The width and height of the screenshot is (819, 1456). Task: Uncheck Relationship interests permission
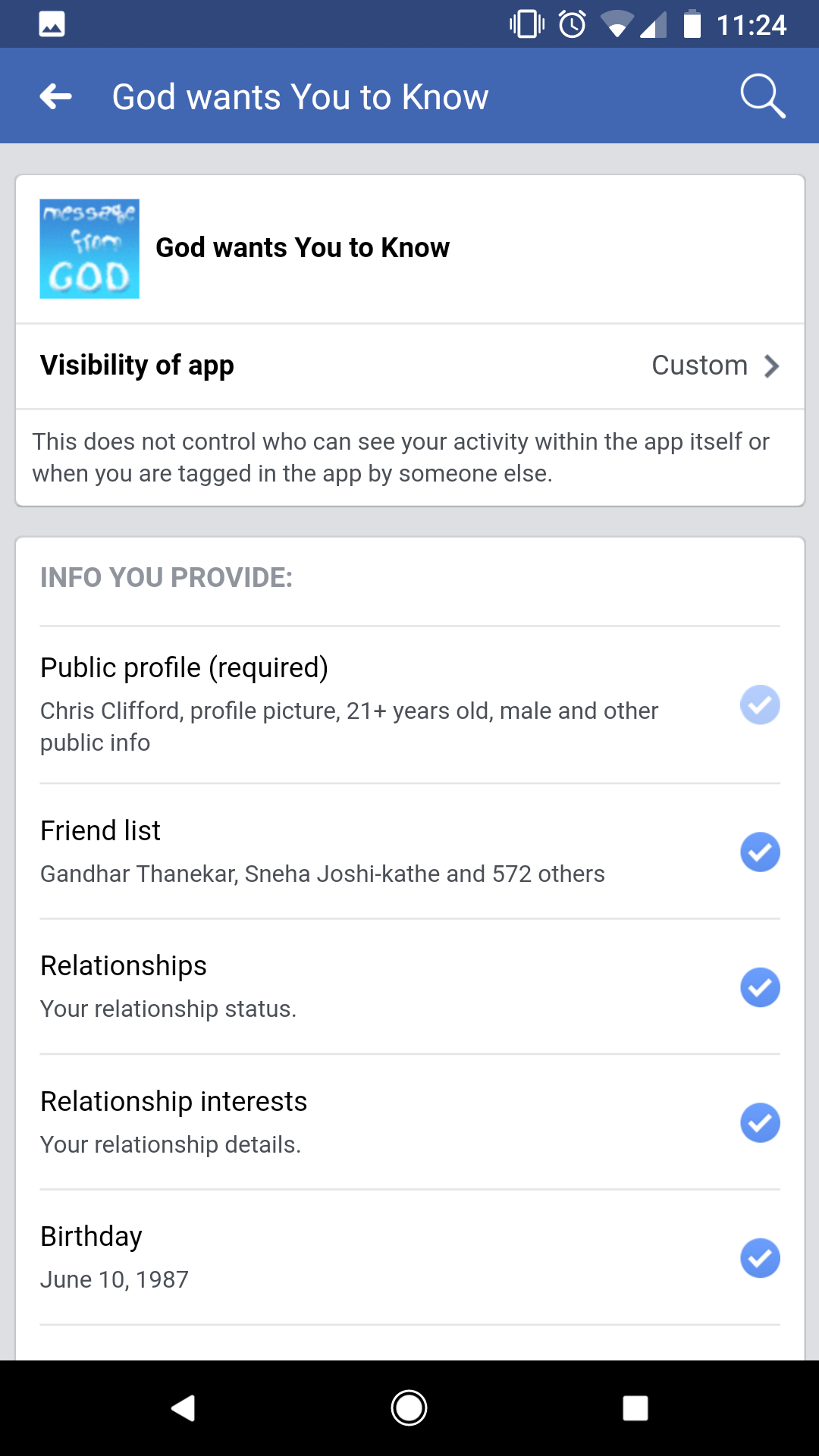[x=760, y=1123]
